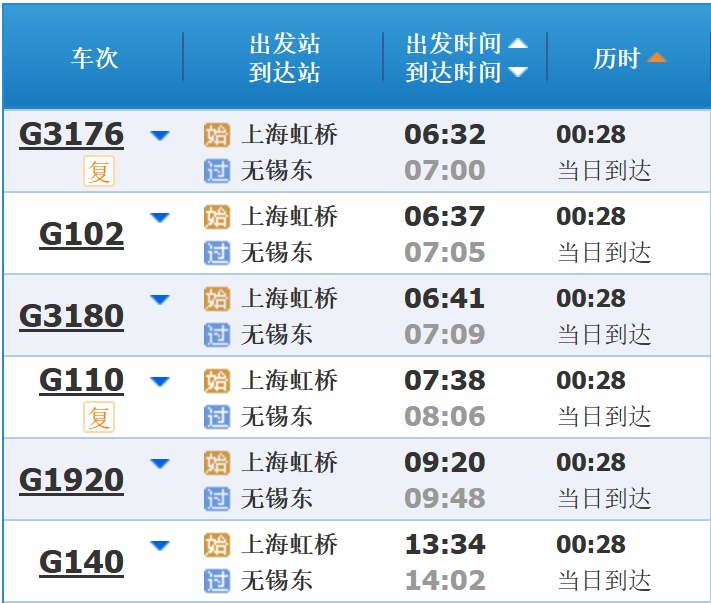Screen dimensions: 711x603
Task: Expand details for train G3176
Action: 160,136
